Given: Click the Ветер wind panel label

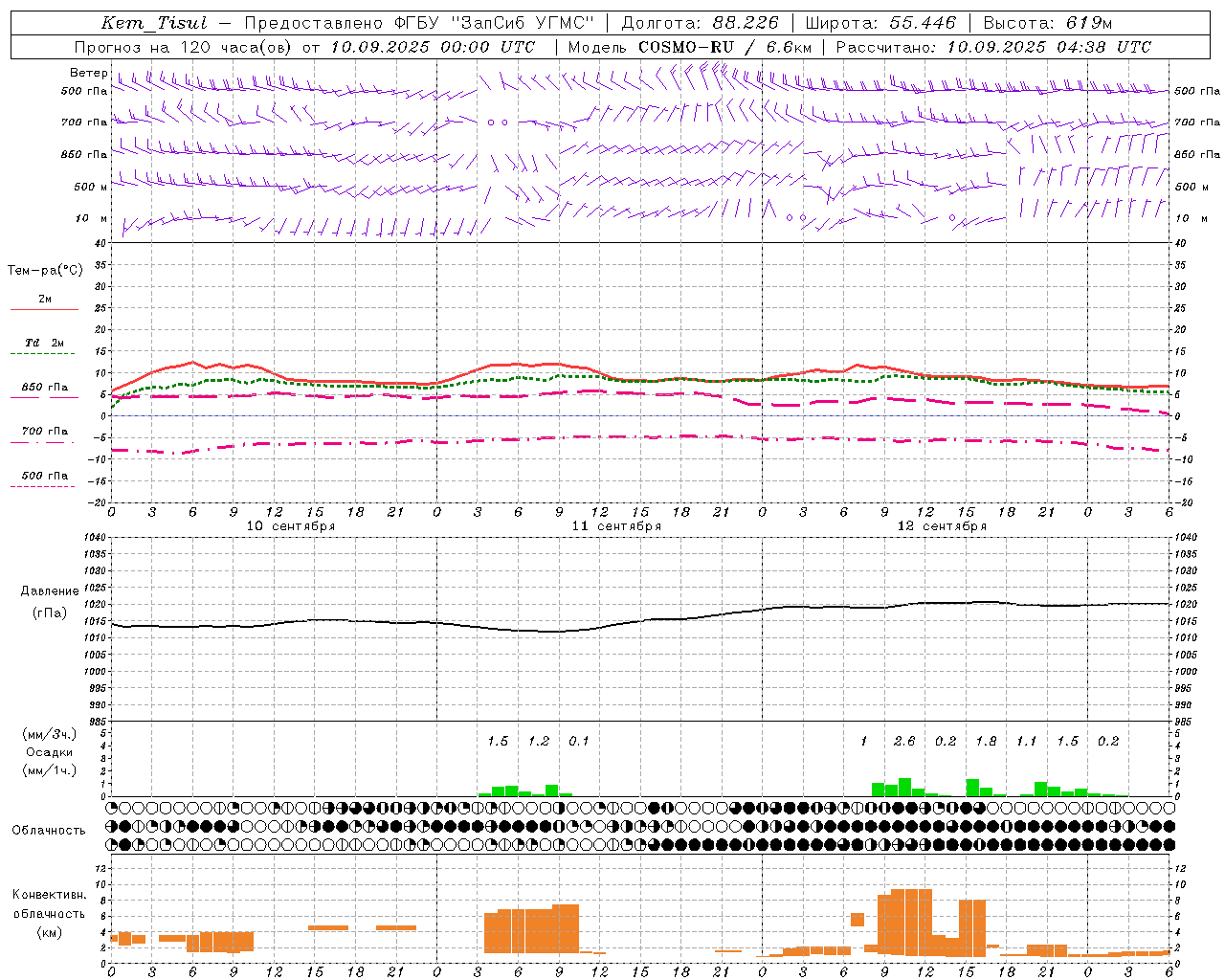Looking at the screenshot, I should coord(89,73).
